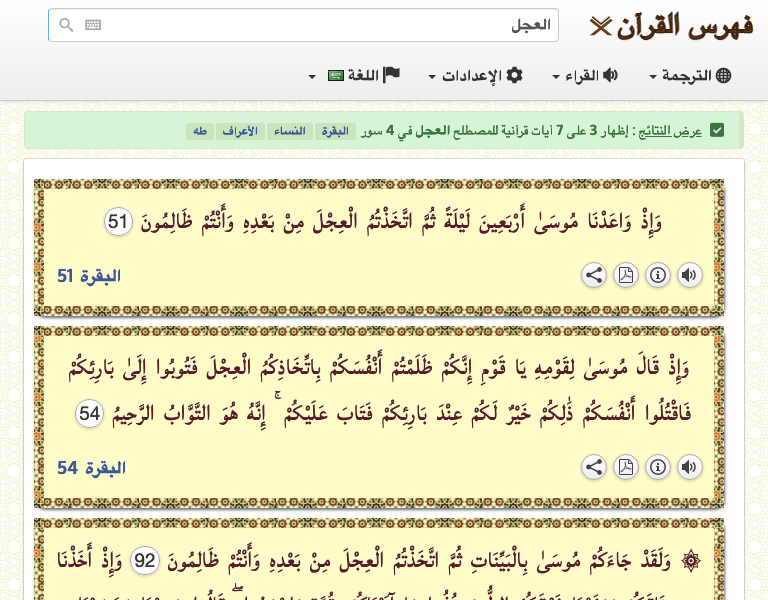The height and width of the screenshot is (600, 768).
Task: Toggle the results summary checkbox
Action: click(x=716, y=131)
